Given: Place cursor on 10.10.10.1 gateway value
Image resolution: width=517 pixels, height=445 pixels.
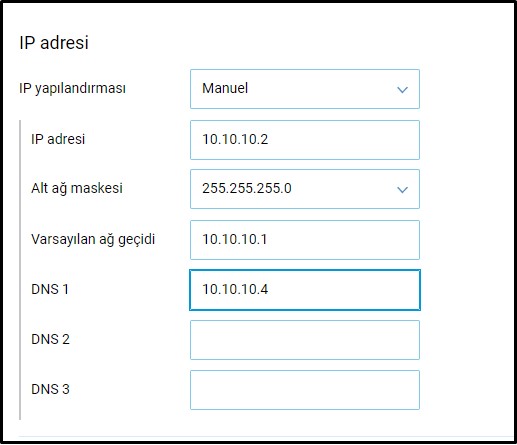Looking at the screenshot, I should 235,239.
